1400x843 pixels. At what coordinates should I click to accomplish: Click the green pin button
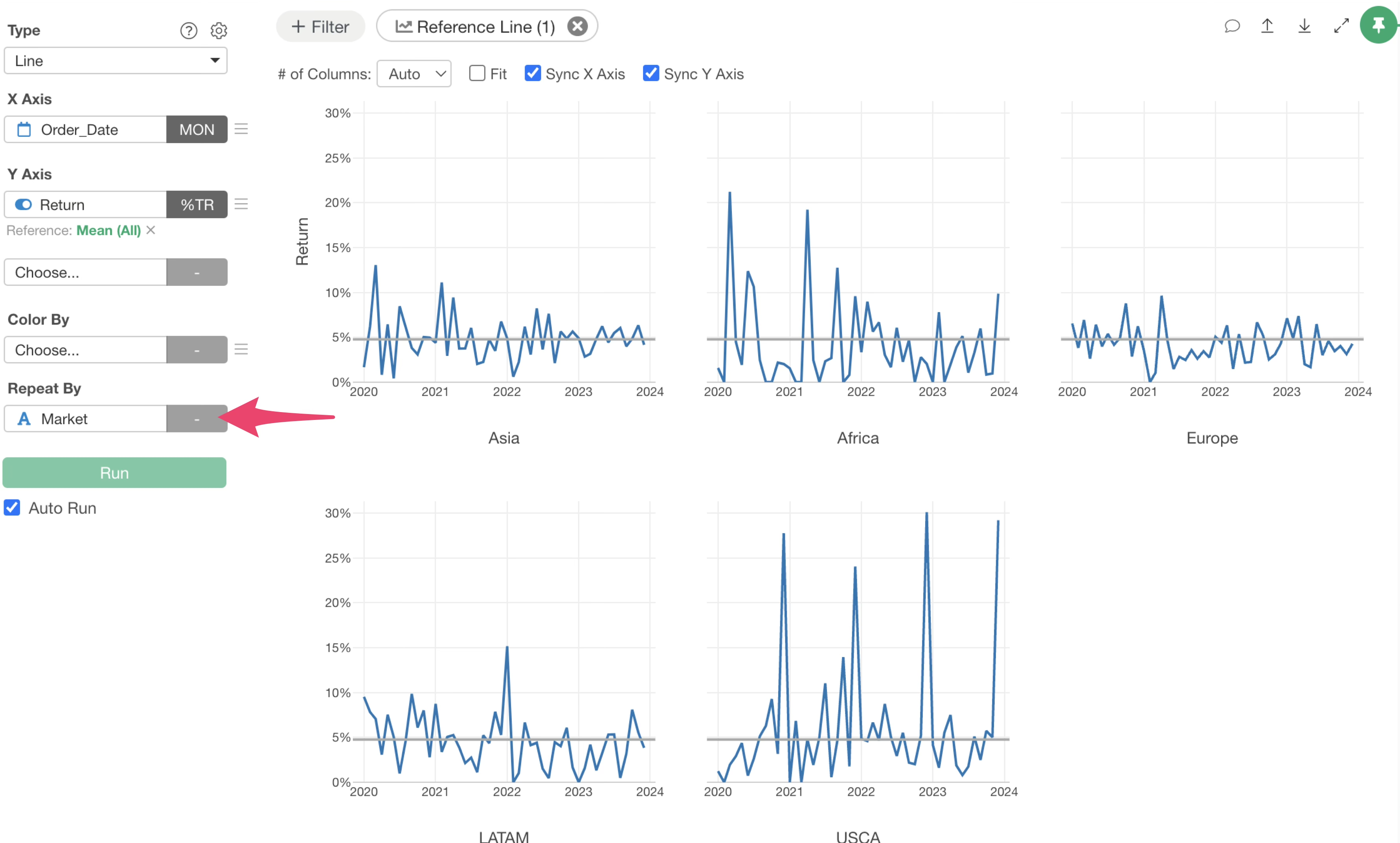coord(1378,25)
